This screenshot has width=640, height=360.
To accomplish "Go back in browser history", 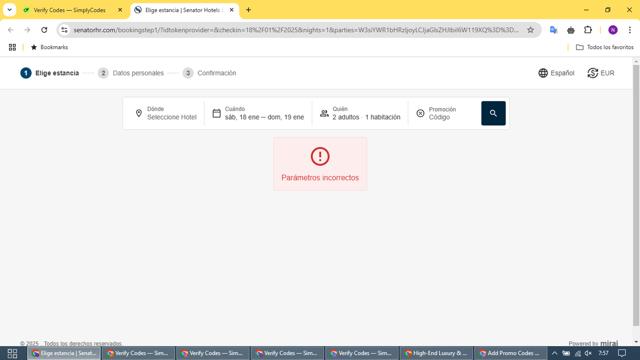I will (11, 30).
